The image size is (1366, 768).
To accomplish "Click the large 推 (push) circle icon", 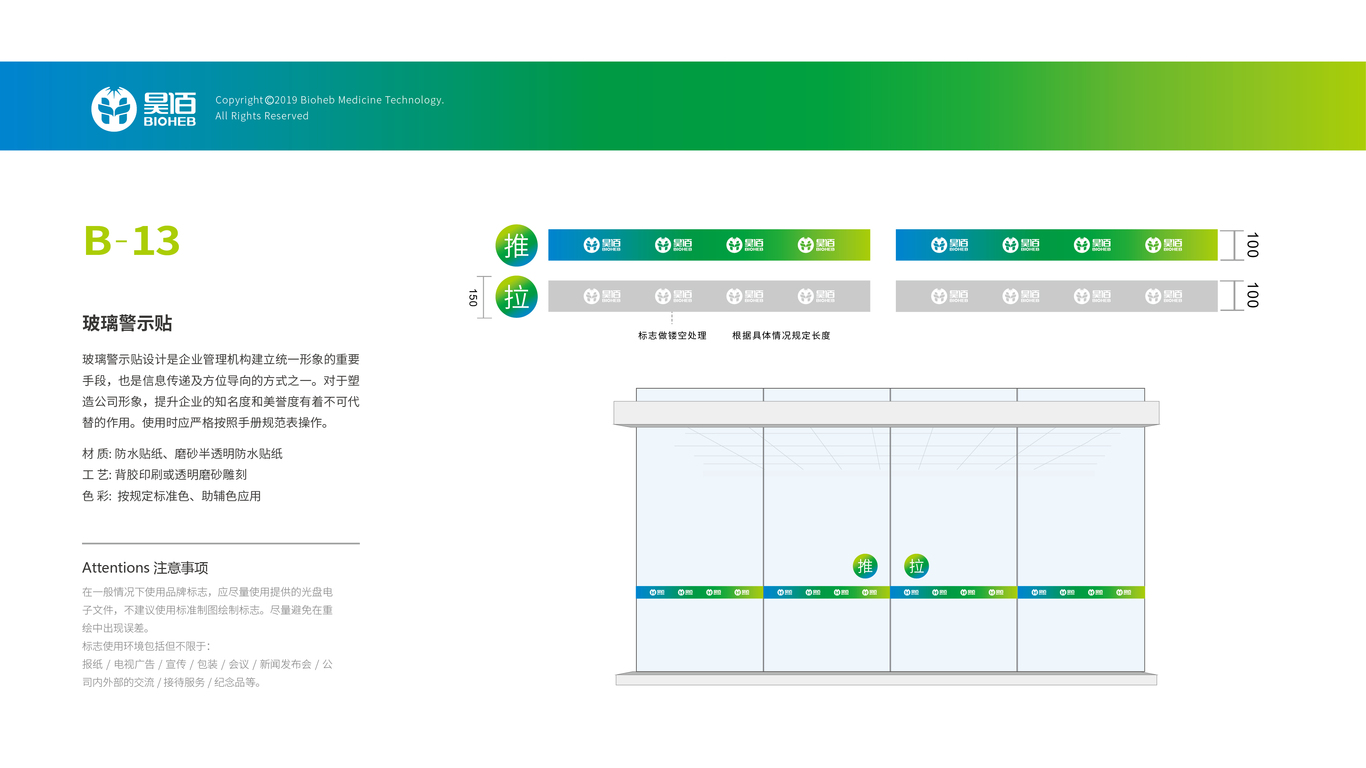I will point(517,245).
